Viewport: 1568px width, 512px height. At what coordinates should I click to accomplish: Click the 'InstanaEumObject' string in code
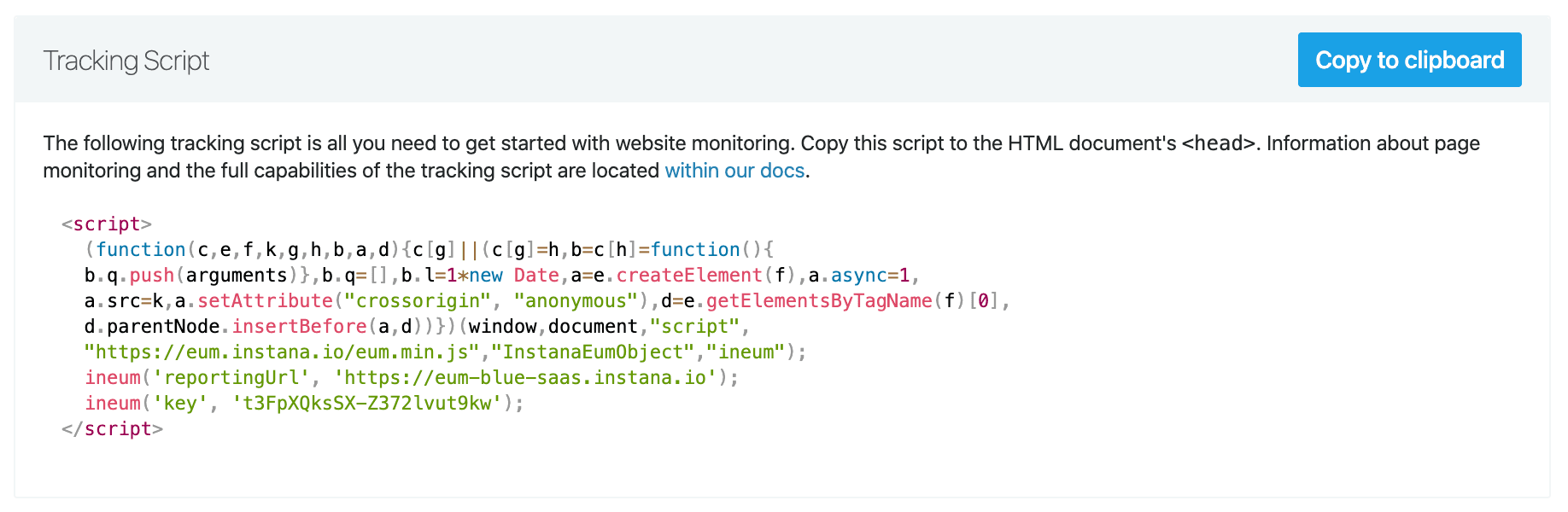(x=593, y=352)
